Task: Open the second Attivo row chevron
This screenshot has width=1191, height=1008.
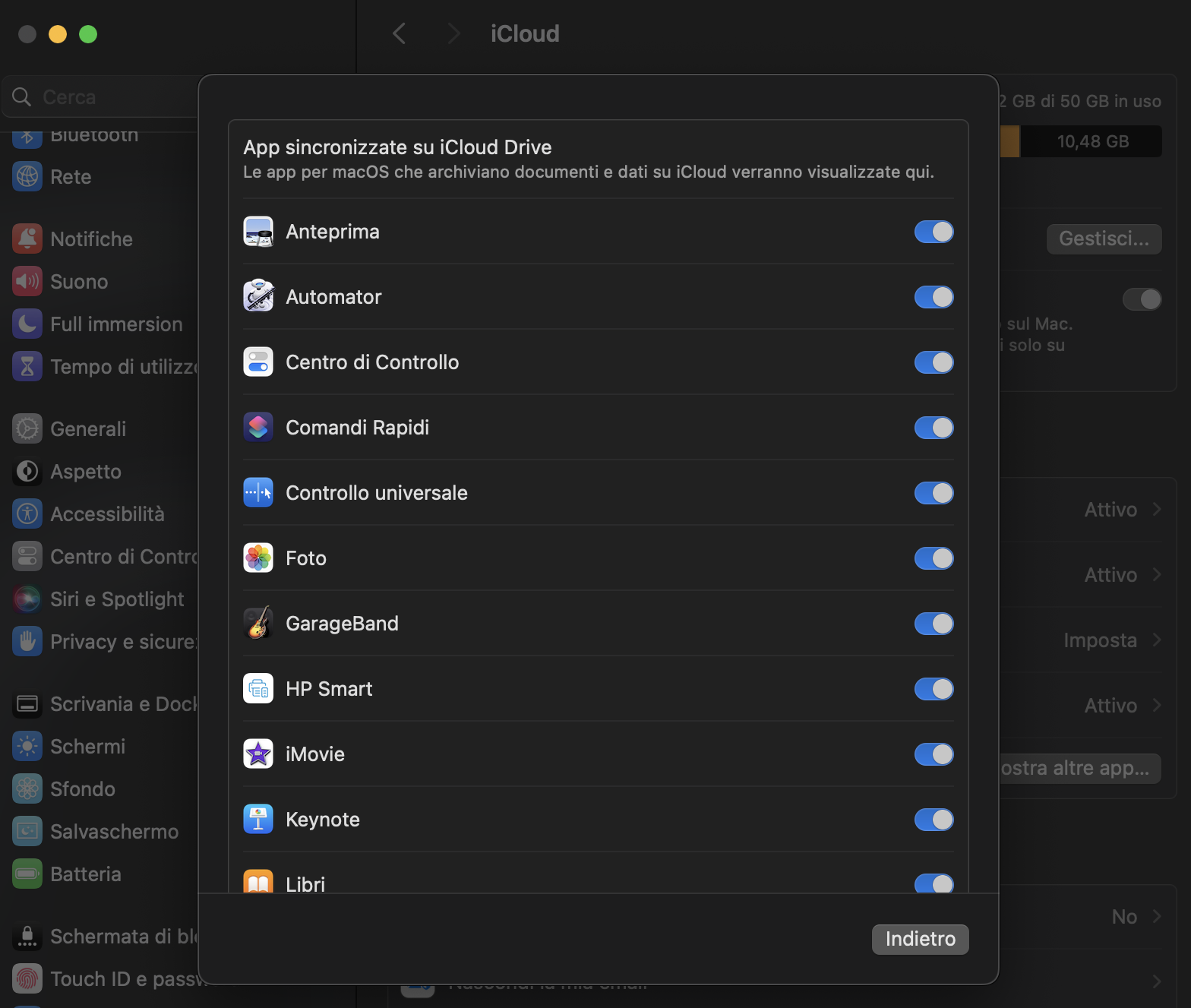Action: click(x=1157, y=574)
